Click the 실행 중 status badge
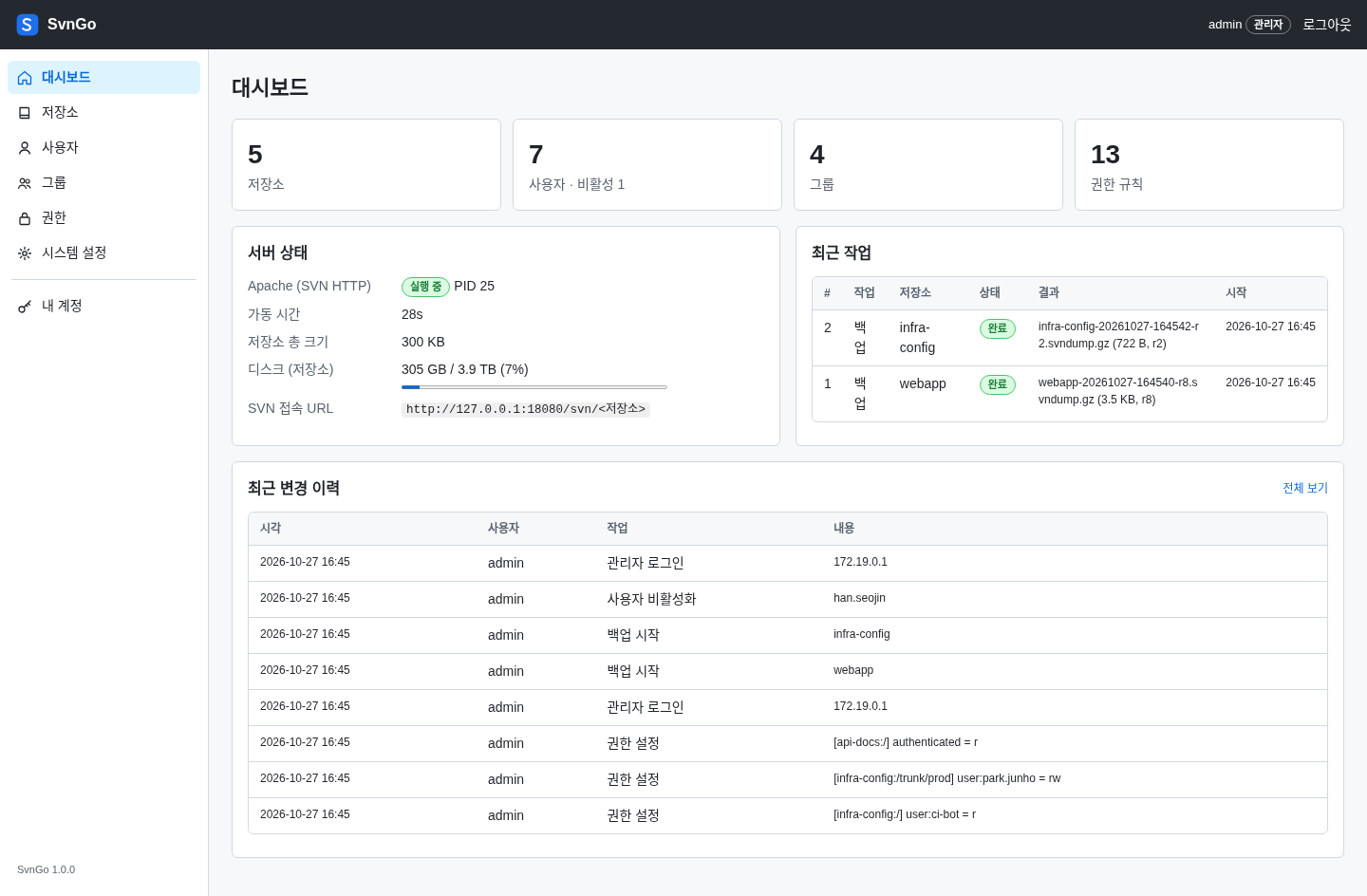The width and height of the screenshot is (1367, 896). pos(425,287)
